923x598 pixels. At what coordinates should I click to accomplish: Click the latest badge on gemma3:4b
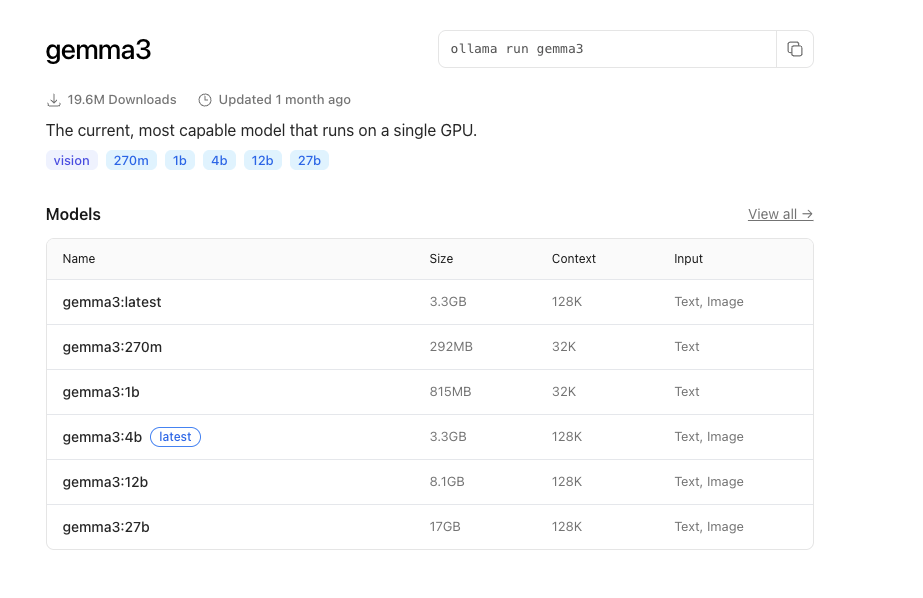coord(175,437)
